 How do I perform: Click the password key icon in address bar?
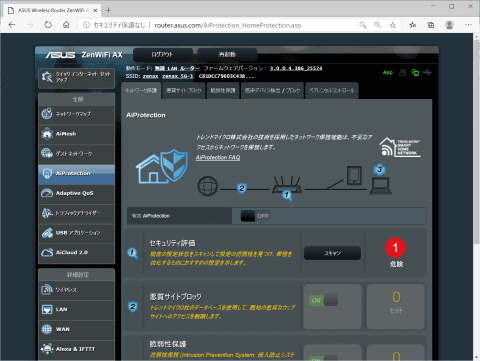point(363,25)
